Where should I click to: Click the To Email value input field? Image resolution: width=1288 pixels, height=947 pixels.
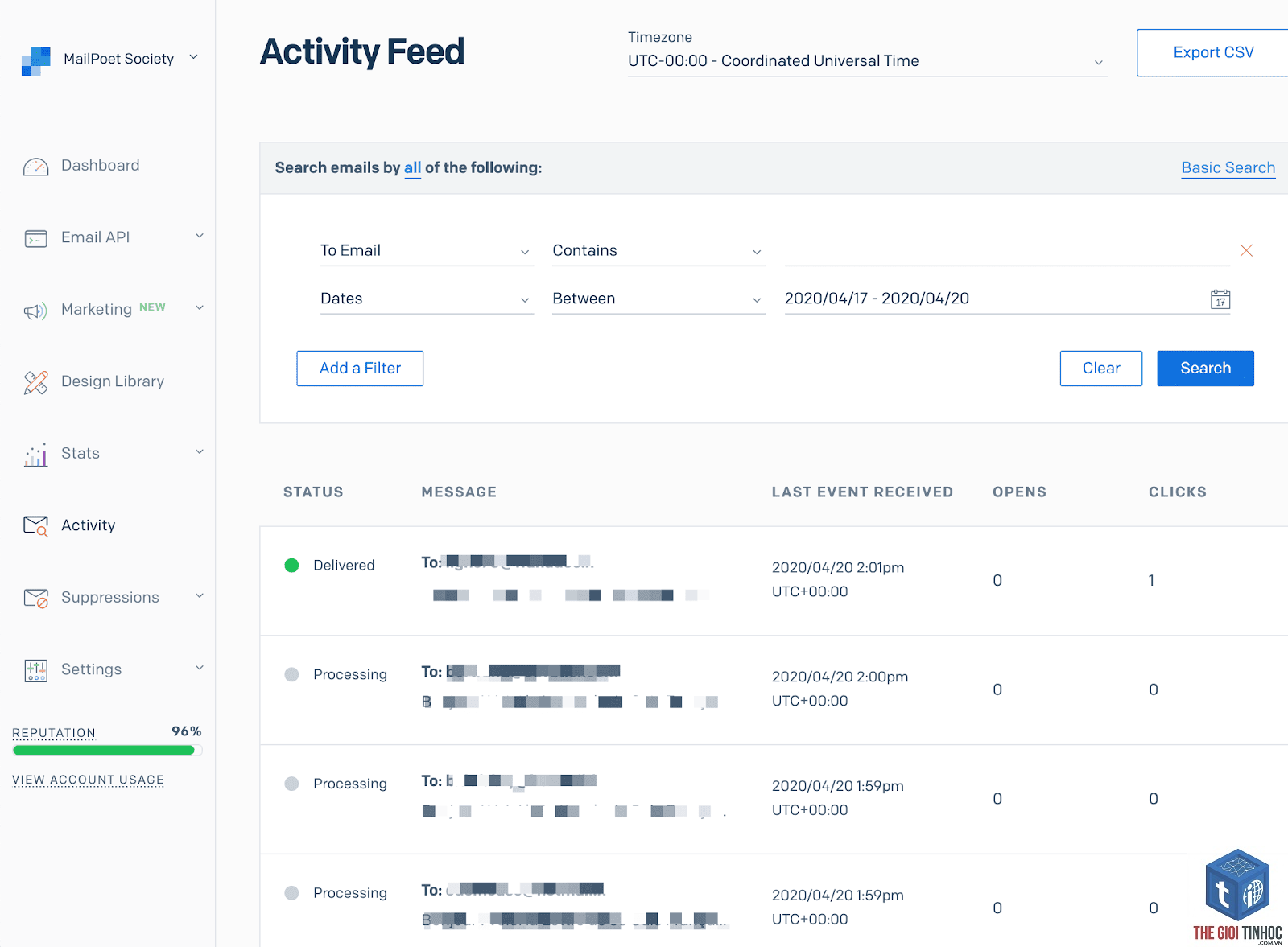point(1007,251)
